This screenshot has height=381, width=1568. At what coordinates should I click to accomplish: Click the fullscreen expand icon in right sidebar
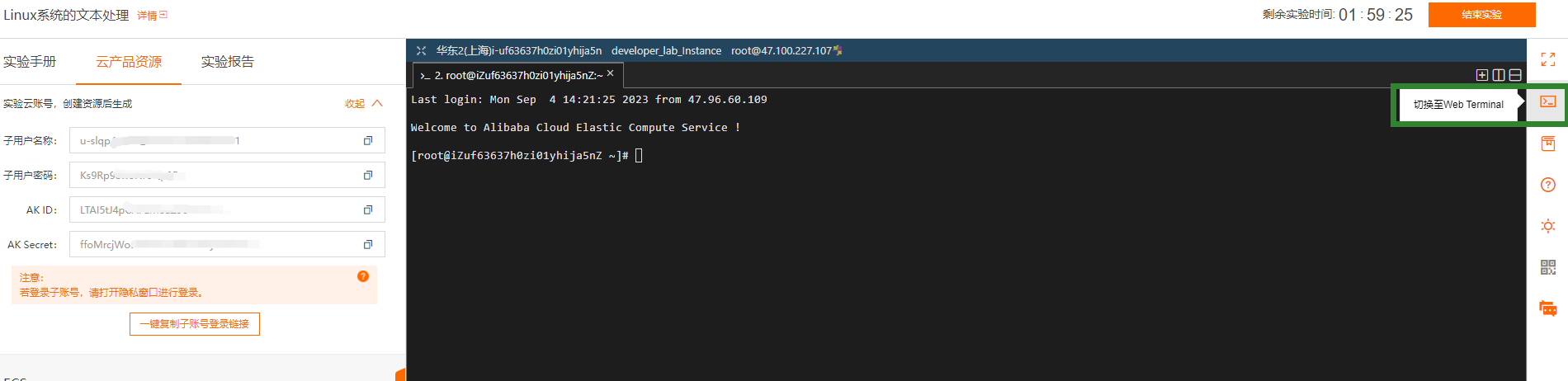click(1547, 59)
